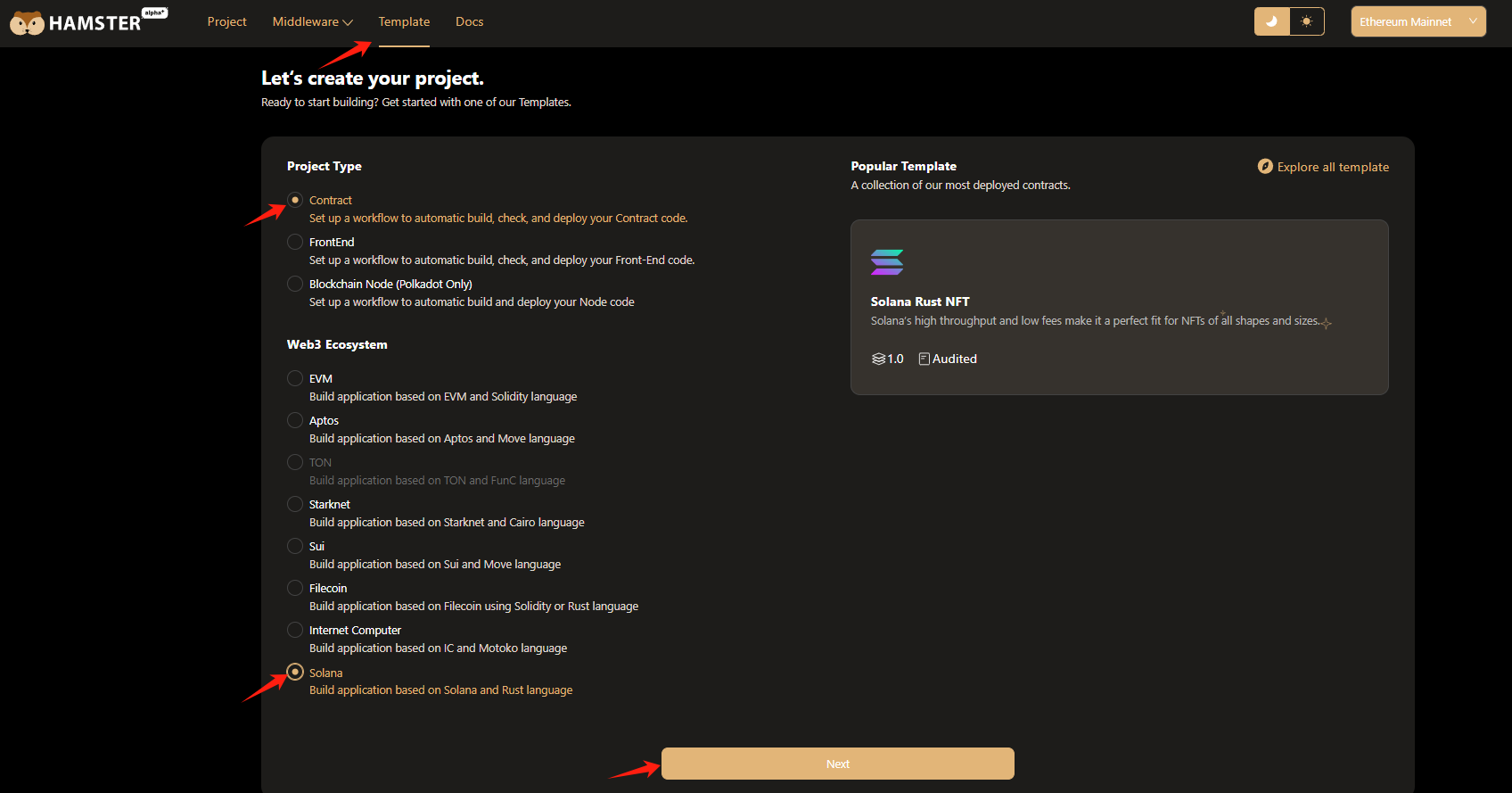1512x793 pixels.
Task: Click 'Build application based on EVM and Solidity language'
Action: tap(443, 396)
